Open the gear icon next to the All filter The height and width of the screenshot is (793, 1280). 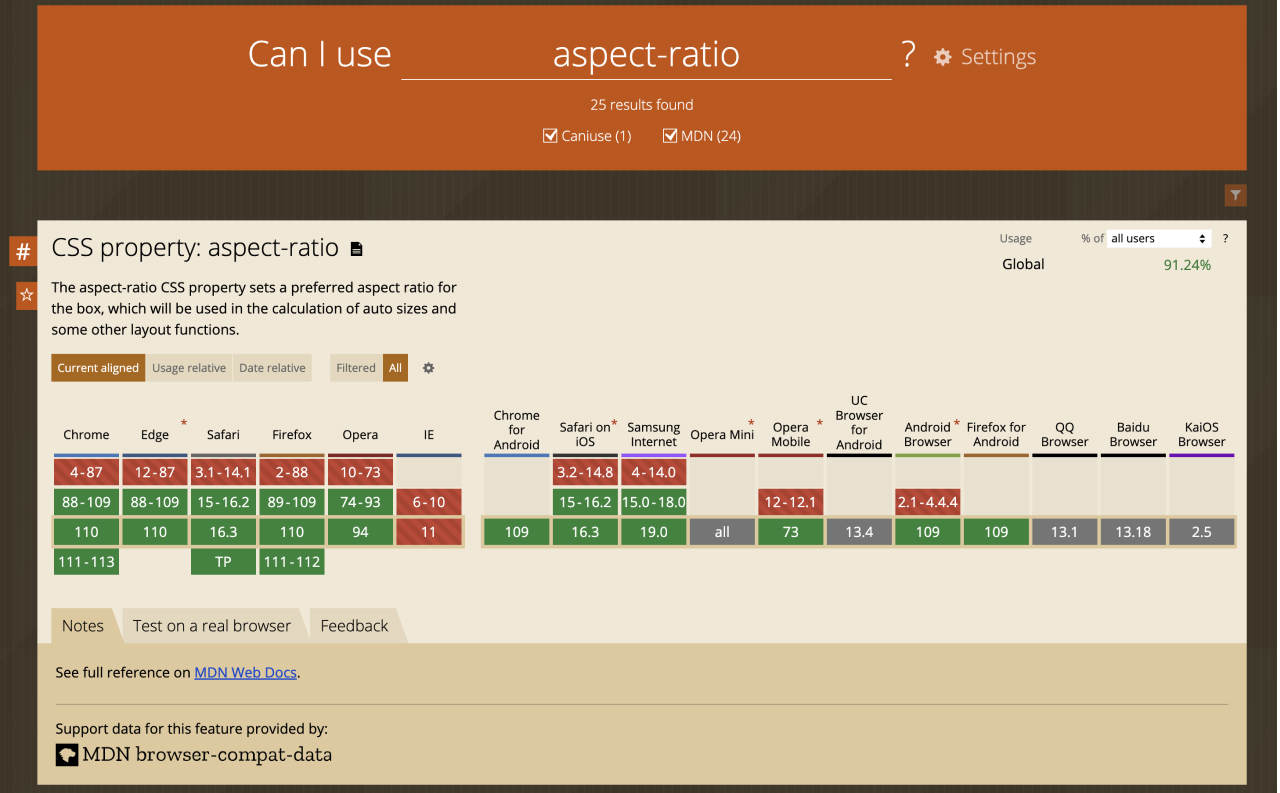click(x=428, y=368)
